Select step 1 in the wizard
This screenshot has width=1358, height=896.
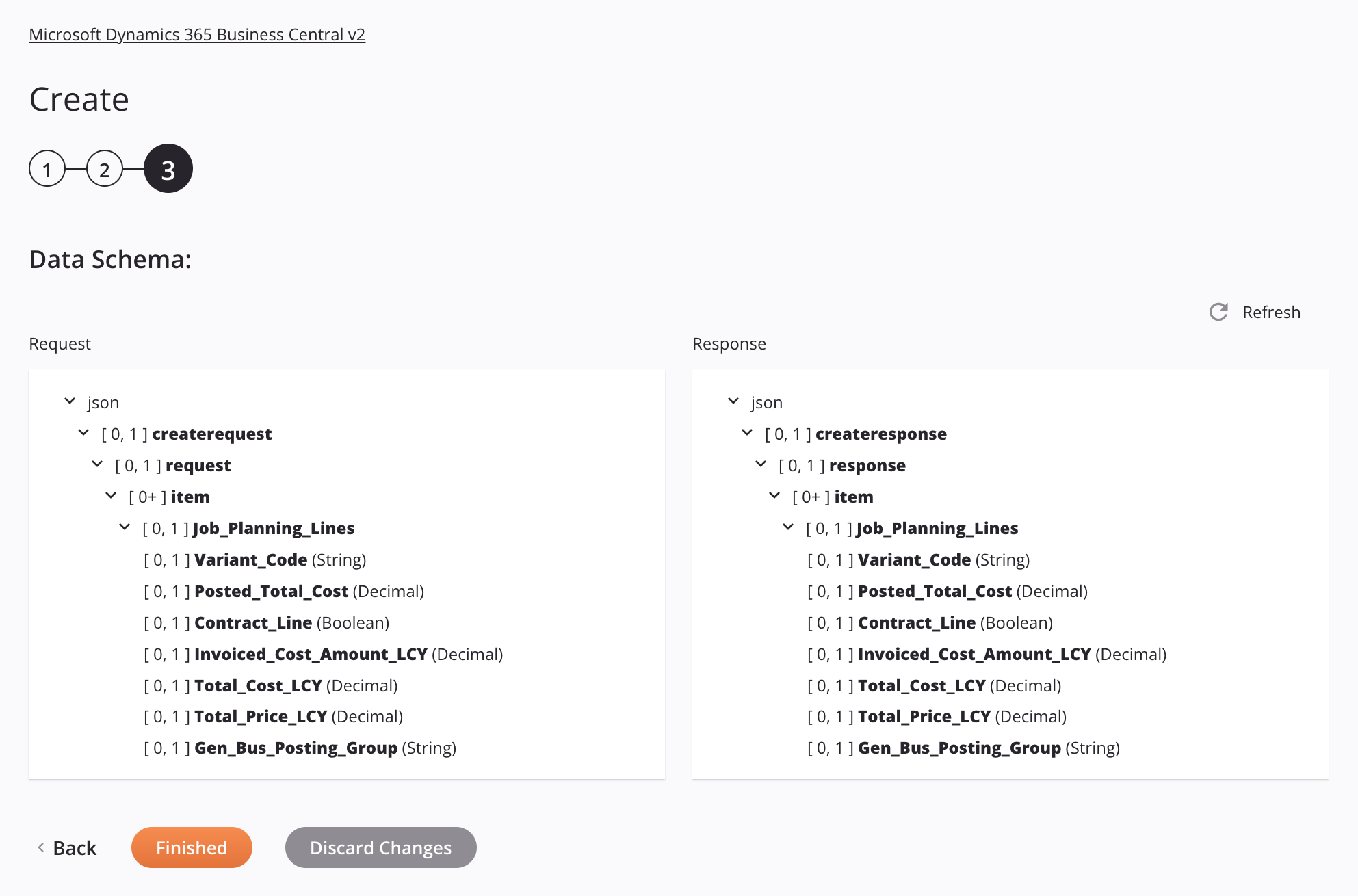tap(45, 168)
